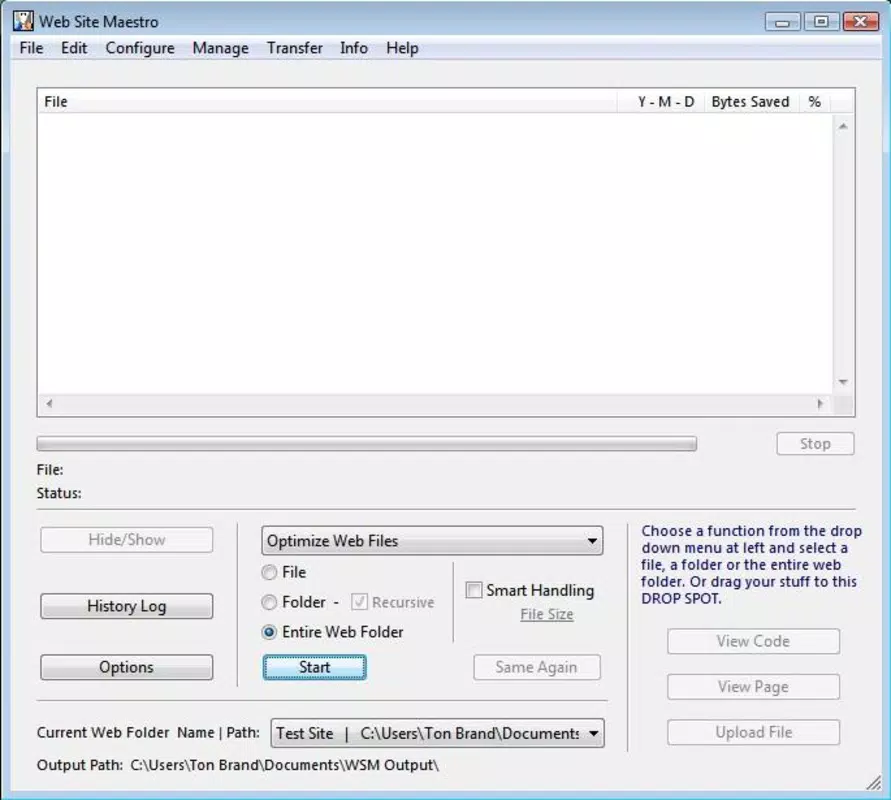Click the progress bar above File label
This screenshot has width=891, height=800.
(x=367, y=444)
